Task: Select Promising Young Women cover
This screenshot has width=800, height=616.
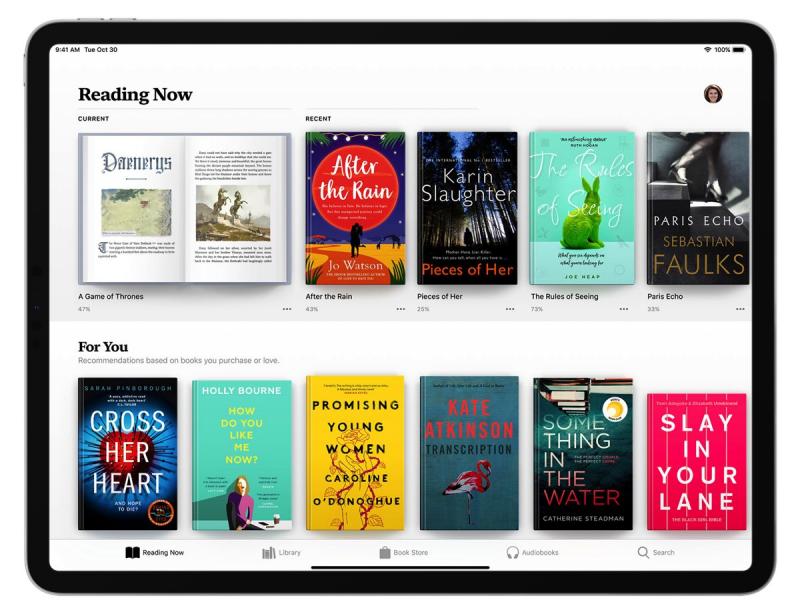Action: point(355,453)
